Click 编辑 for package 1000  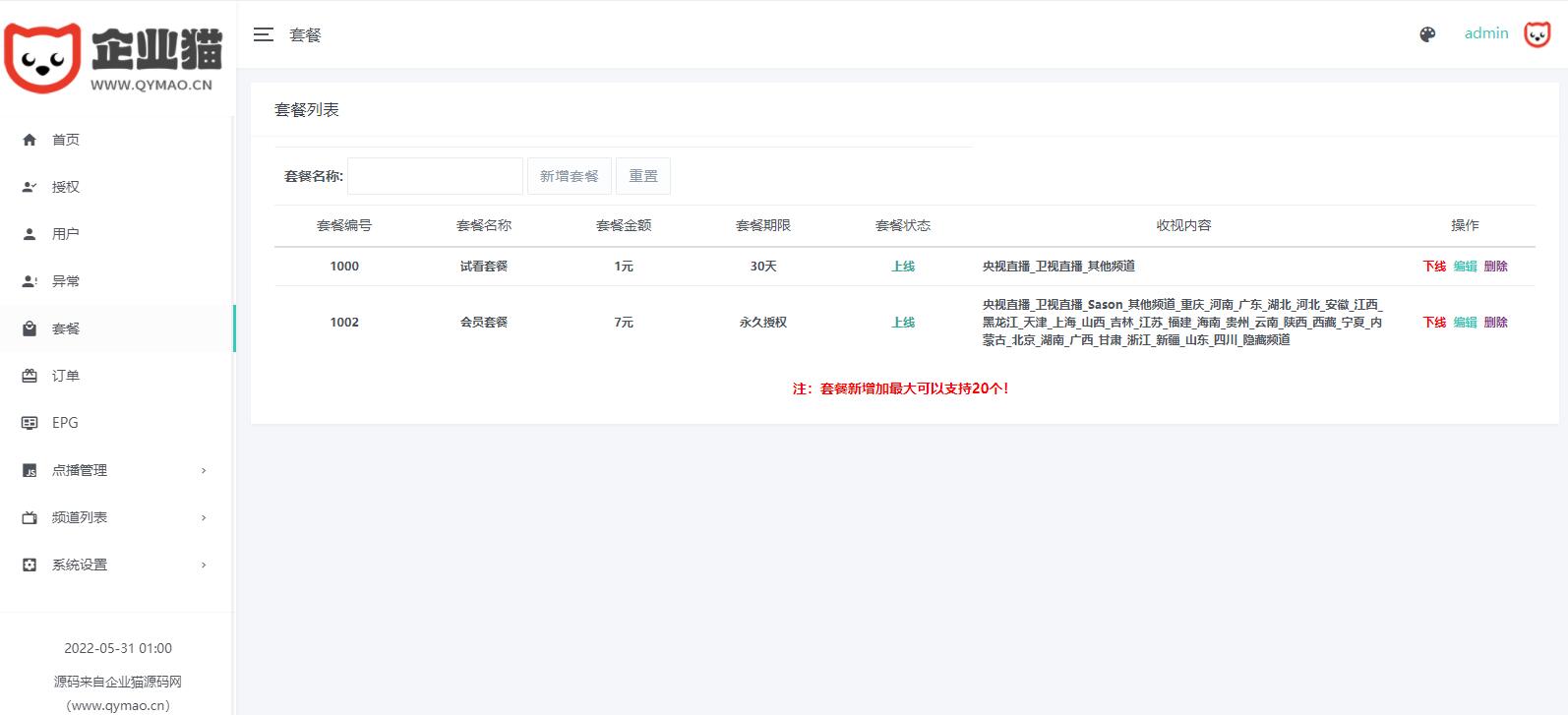click(x=1465, y=267)
